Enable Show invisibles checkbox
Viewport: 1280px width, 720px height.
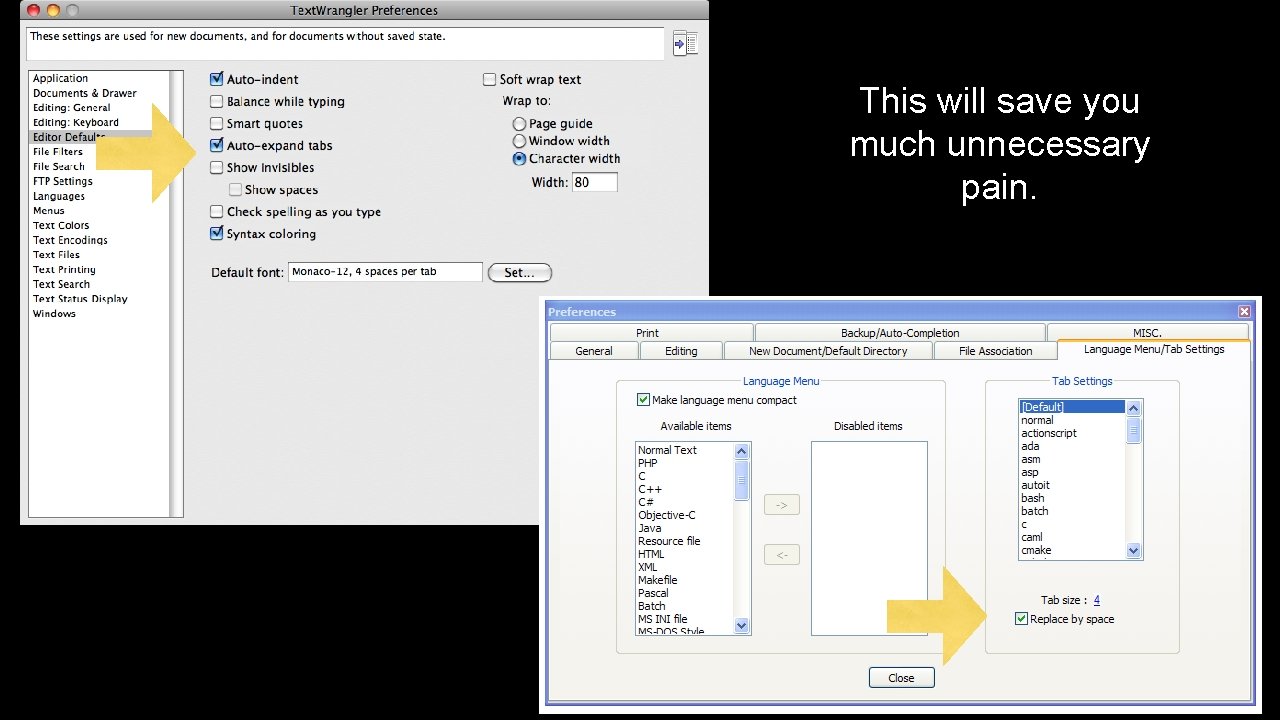[216, 167]
